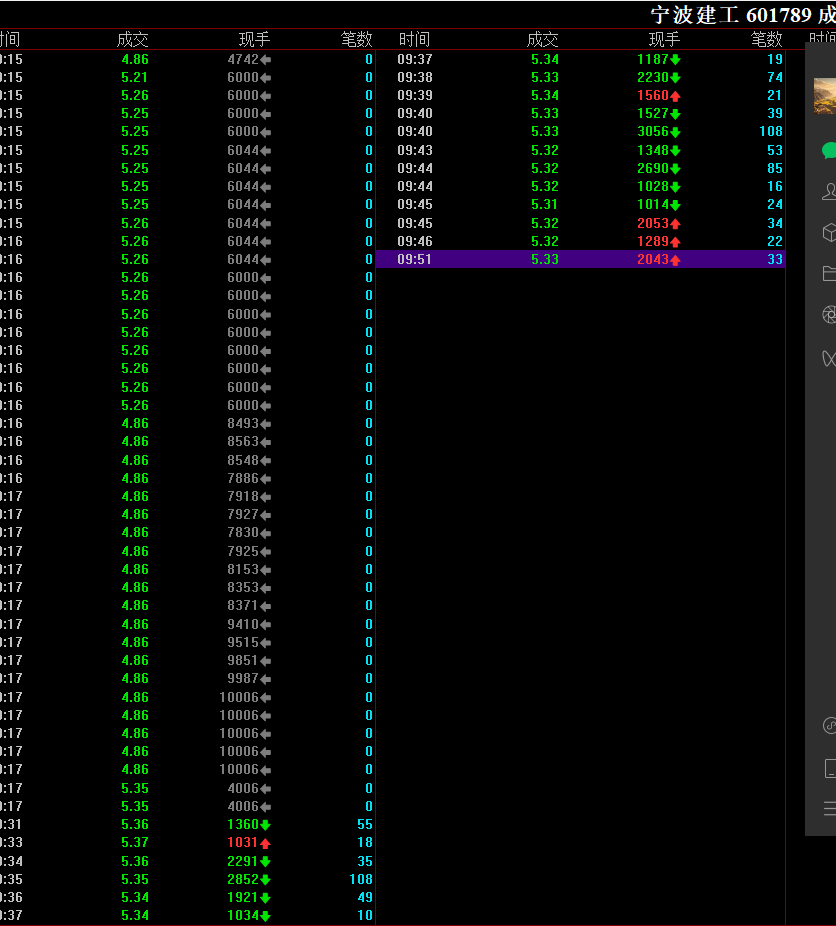Click the volume value 9410
Image resolution: width=836 pixels, height=926 pixels.
point(243,624)
